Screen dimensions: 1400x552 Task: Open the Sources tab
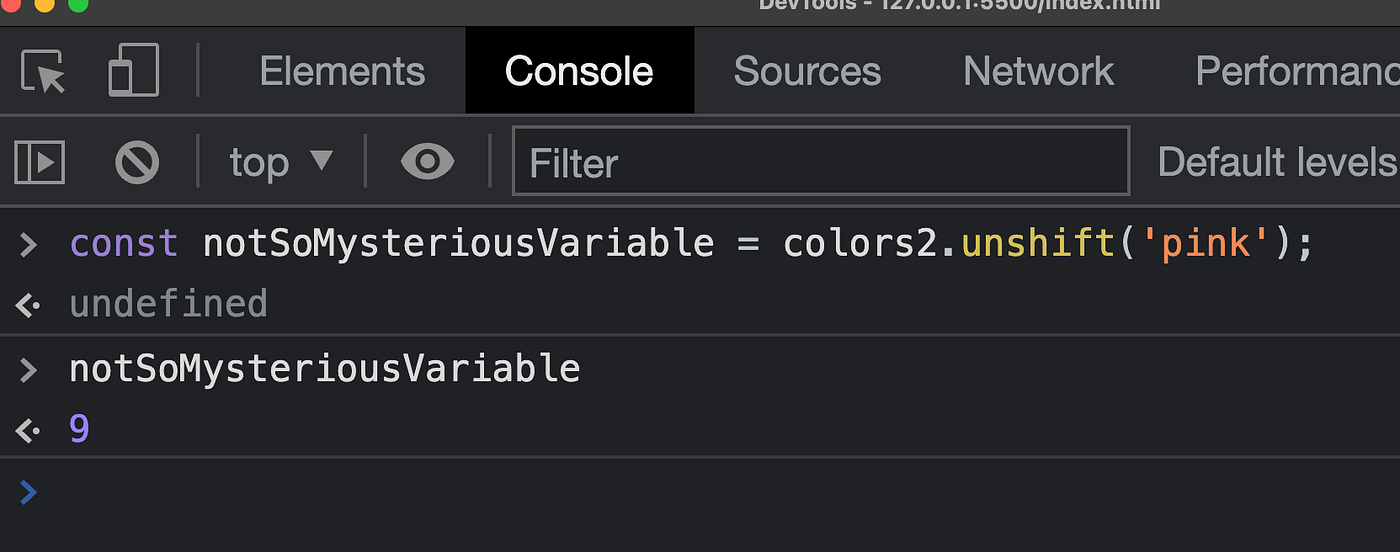click(x=807, y=71)
